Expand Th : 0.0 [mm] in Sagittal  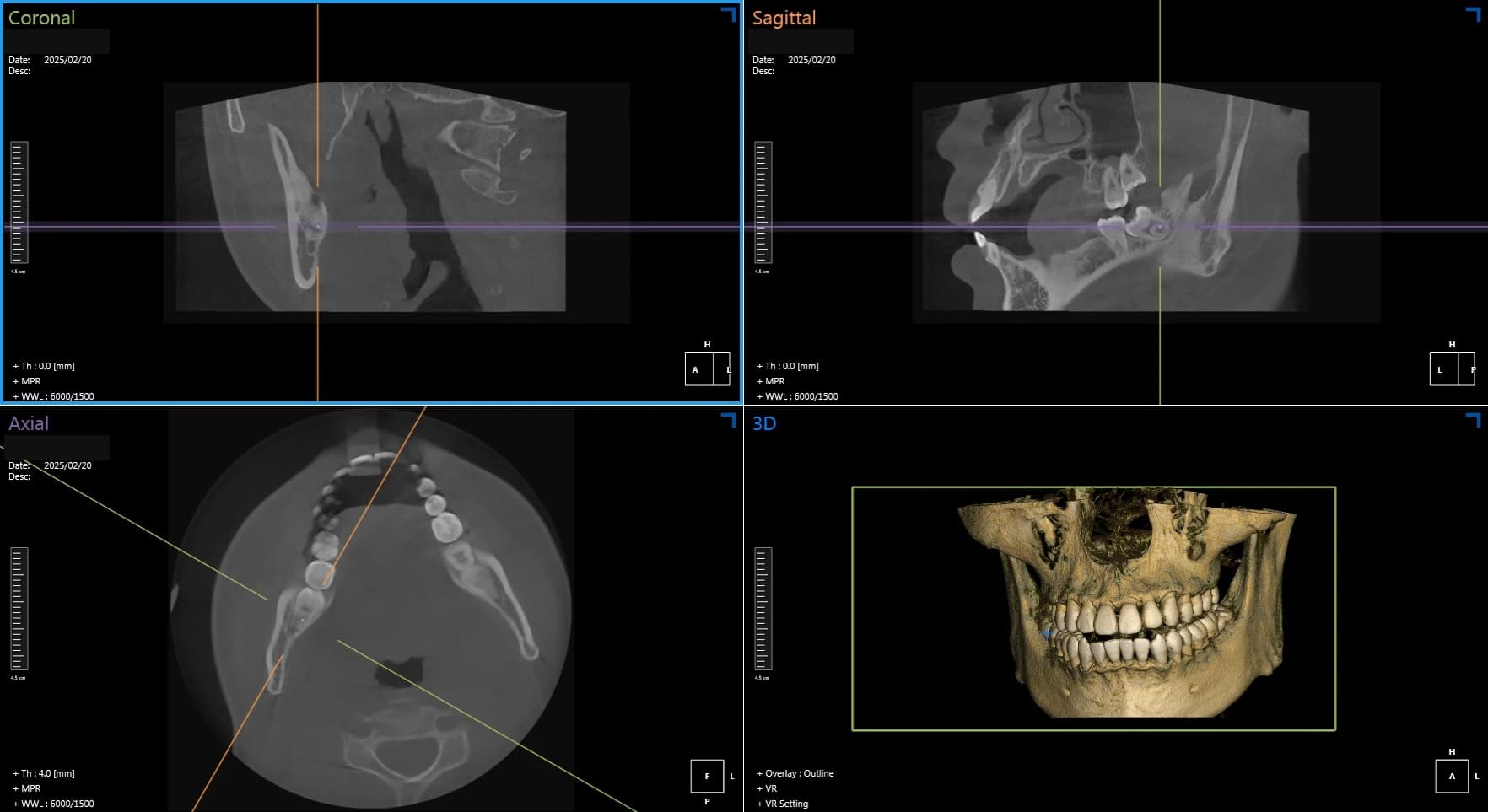pyautogui.click(x=788, y=366)
